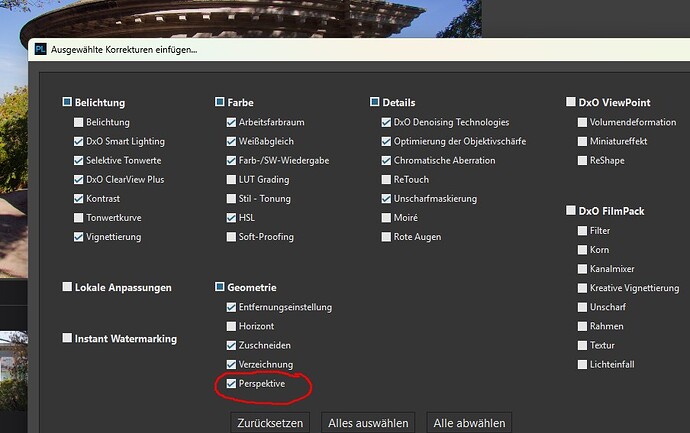Uncheck Vignettierung option

78,237
